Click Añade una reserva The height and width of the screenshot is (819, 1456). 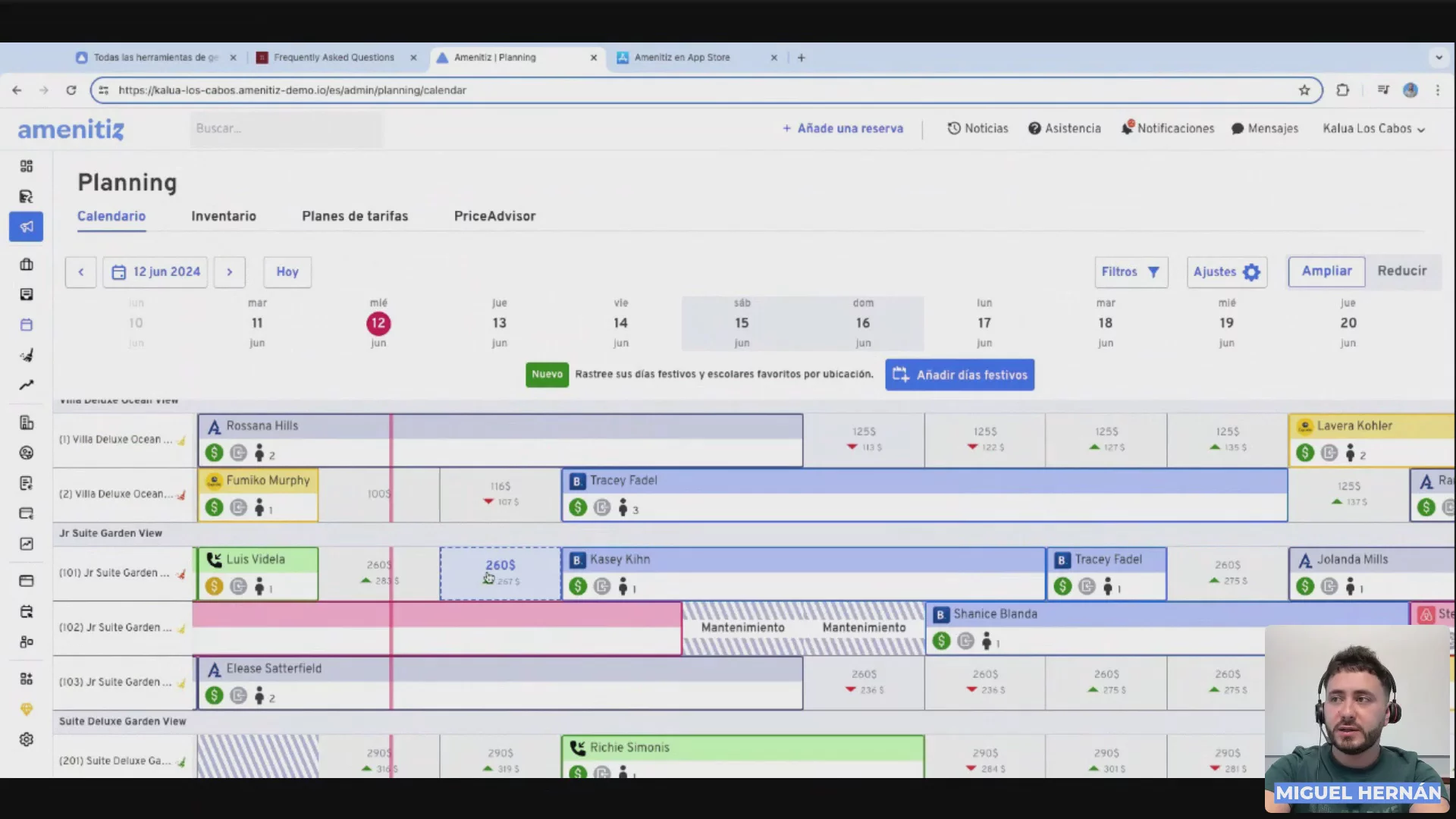[843, 129]
